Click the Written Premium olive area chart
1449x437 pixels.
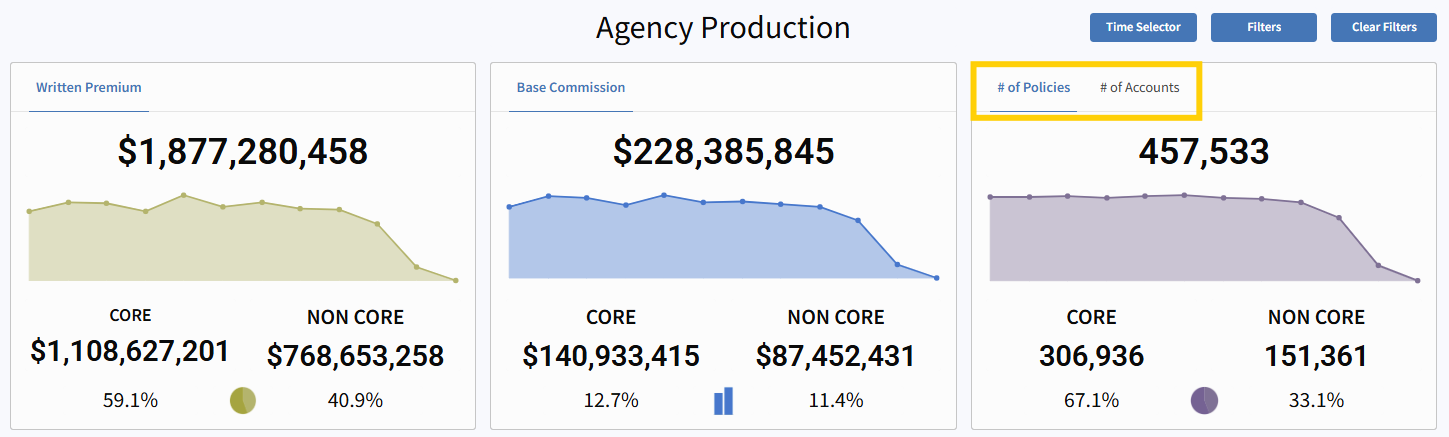[x=200, y=245]
